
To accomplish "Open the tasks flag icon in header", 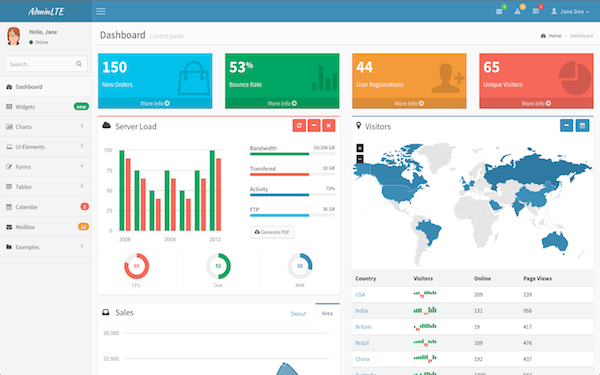I will coord(536,11).
